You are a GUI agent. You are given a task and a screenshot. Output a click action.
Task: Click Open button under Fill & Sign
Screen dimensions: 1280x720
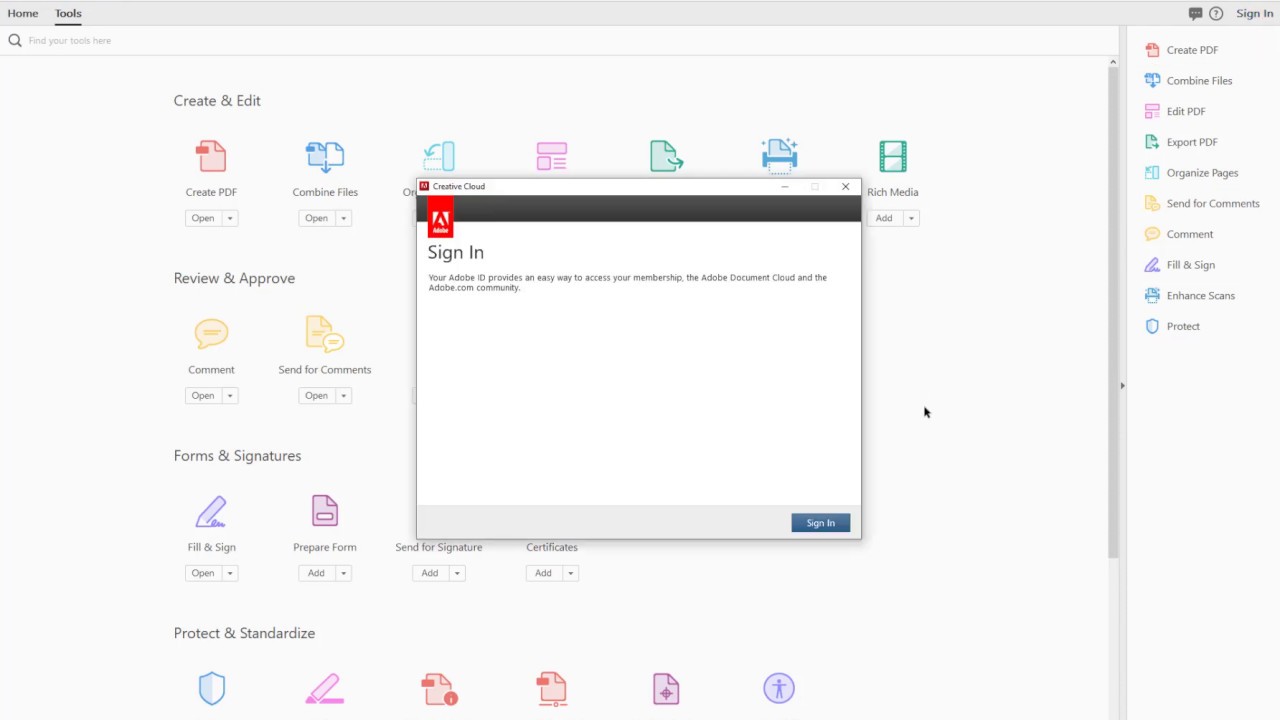click(203, 573)
